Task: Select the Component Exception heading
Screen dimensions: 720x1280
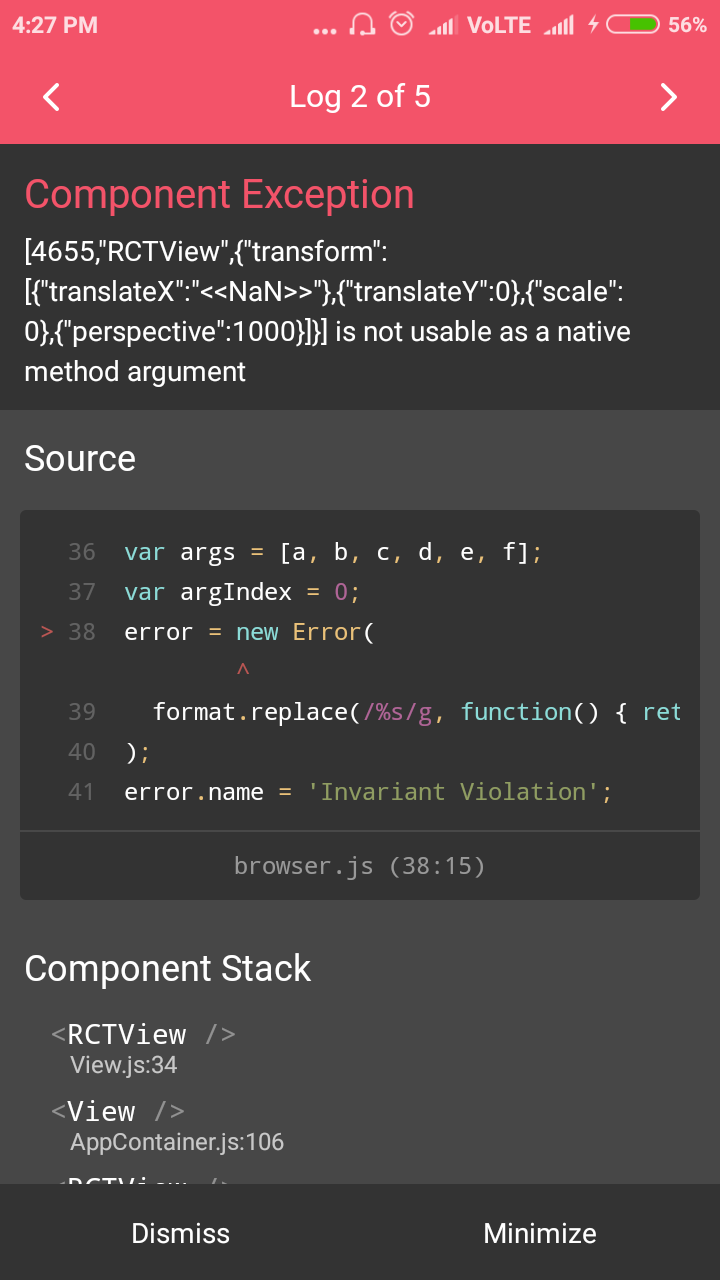Action: click(x=219, y=194)
